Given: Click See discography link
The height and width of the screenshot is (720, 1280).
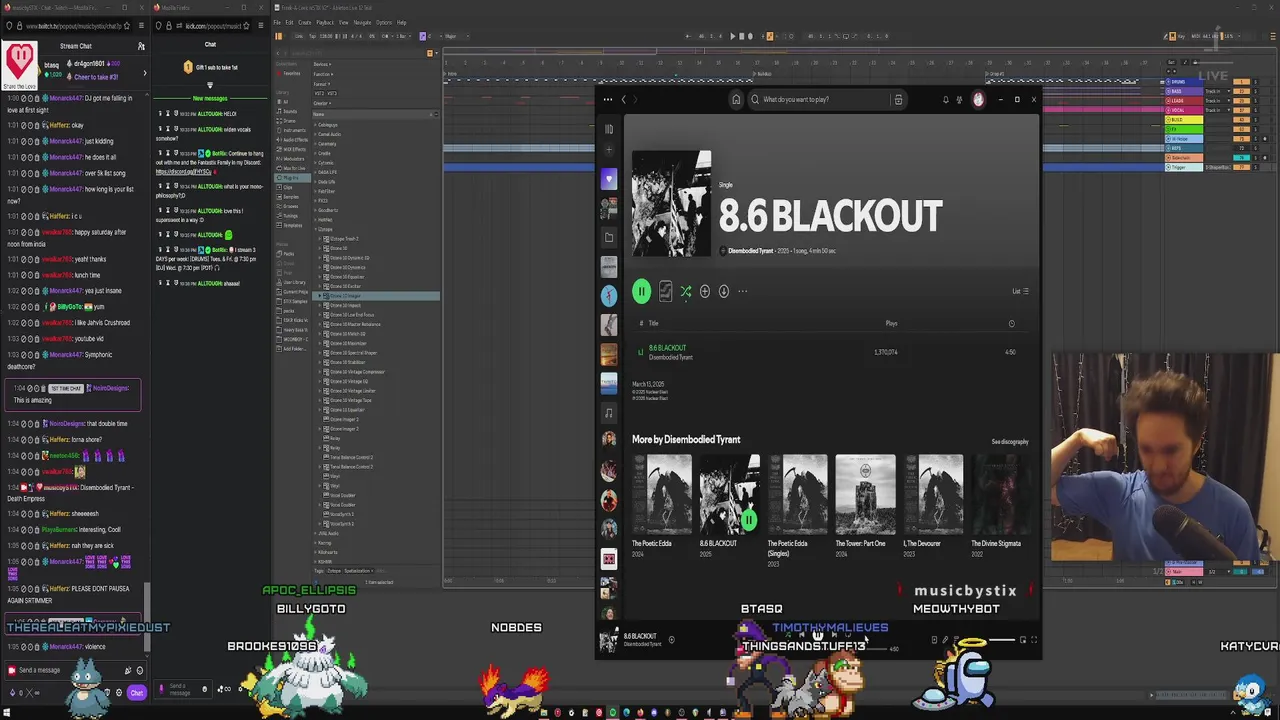Looking at the screenshot, I should point(1010,441).
